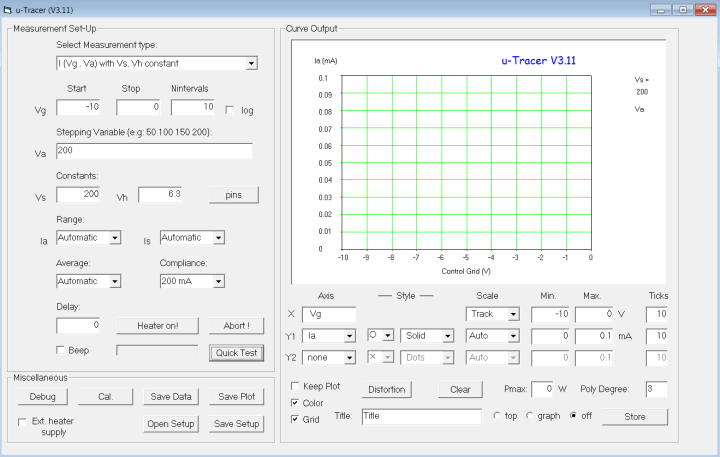Screen dimensions: 720x457
Task: Click the X axis Ticks field
Action: pyautogui.click(x=657, y=314)
